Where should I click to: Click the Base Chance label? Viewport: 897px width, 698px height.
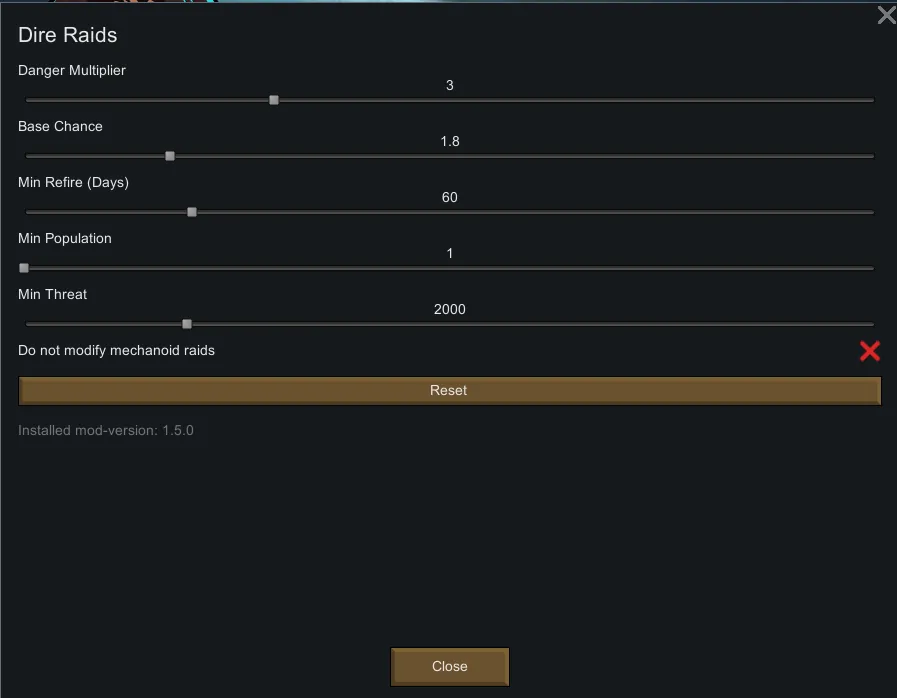[60, 127]
